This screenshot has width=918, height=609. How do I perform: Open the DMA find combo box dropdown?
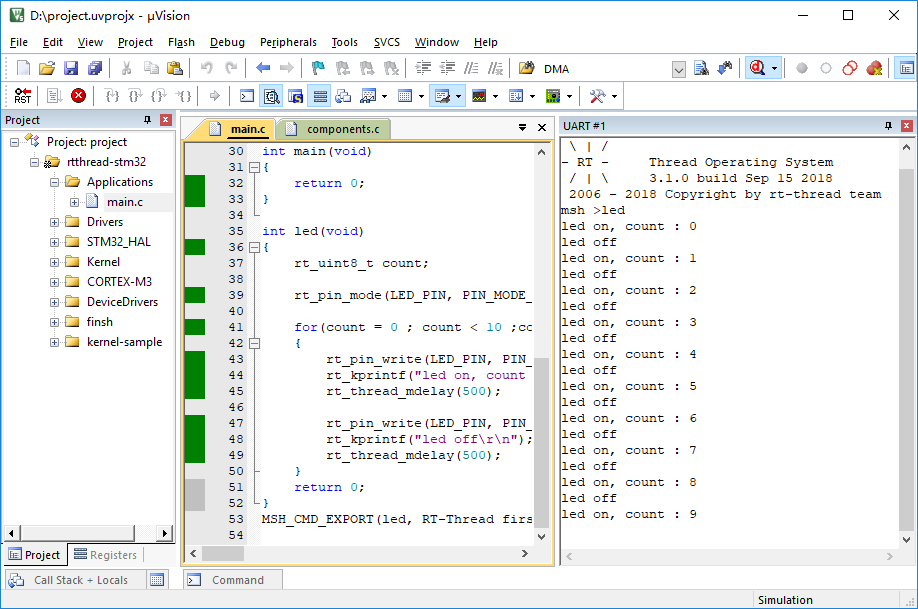[x=679, y=69]
